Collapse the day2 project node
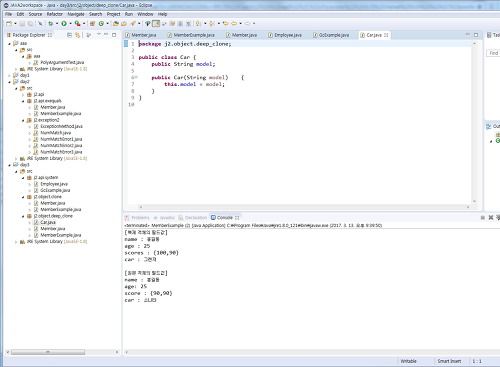The image size is (500, 367). 9,82
